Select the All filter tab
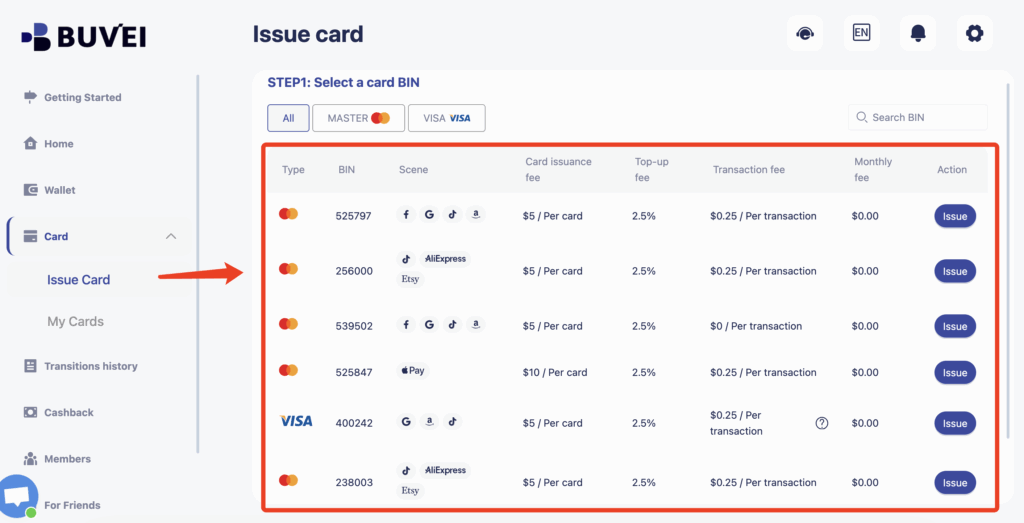1024x523 pixels. pyautogui.click(x=288, y=118)
